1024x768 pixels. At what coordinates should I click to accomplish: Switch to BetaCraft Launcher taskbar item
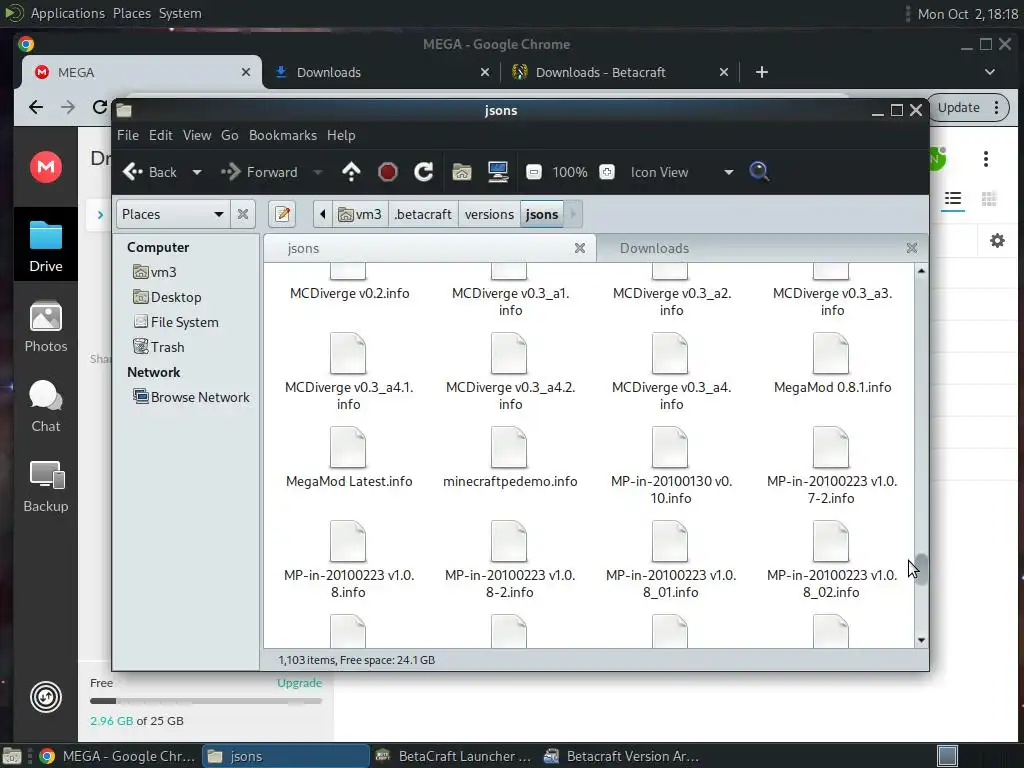[454, 756]
